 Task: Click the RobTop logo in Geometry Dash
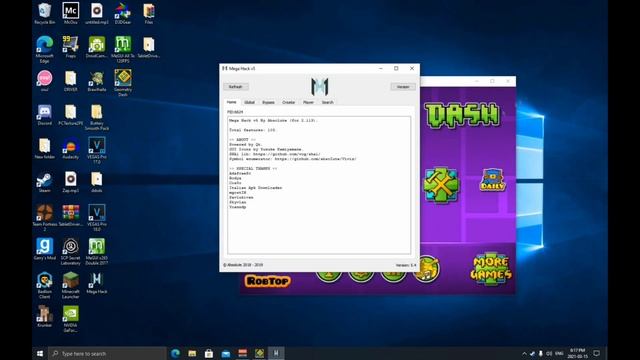pos(268,281)
